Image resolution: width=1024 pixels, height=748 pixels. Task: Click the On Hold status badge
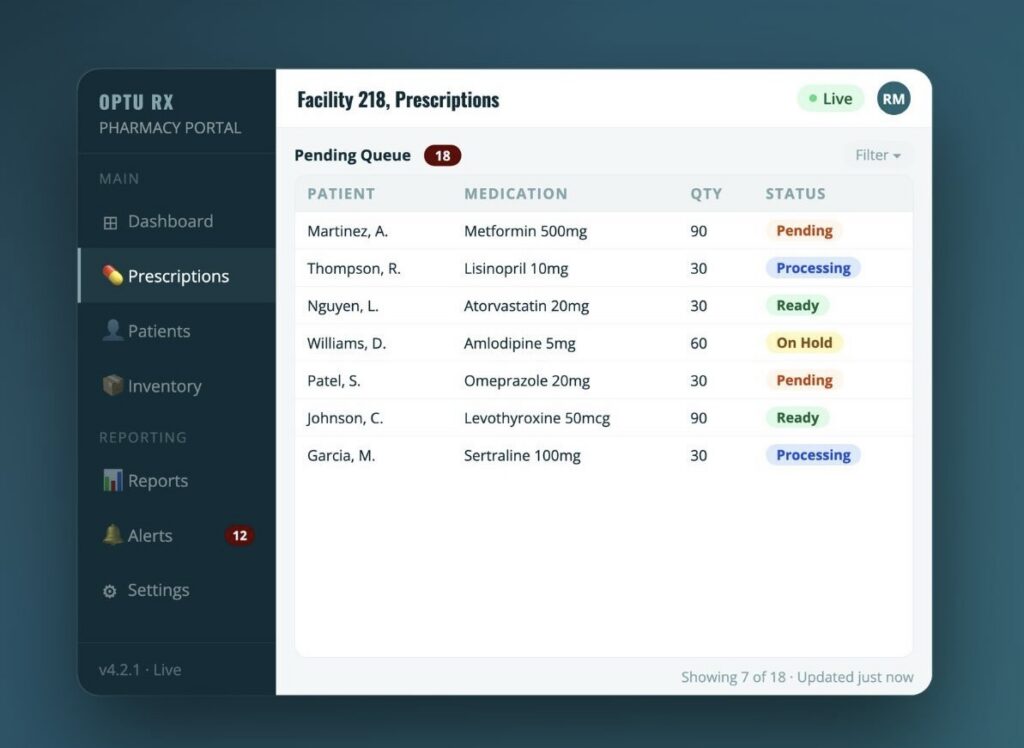804,343
